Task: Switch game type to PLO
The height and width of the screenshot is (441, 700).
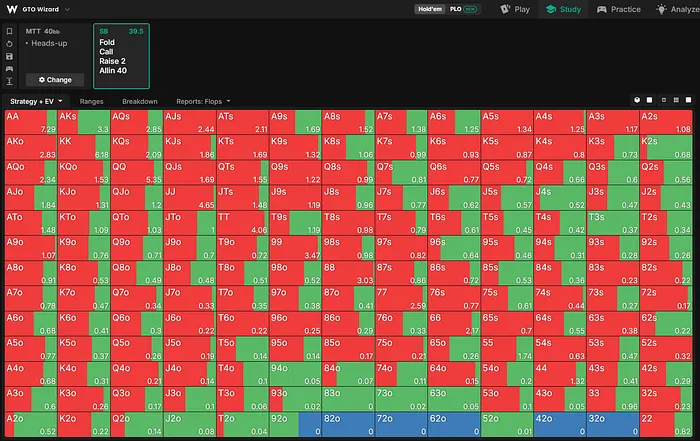Action: point(463,9)
